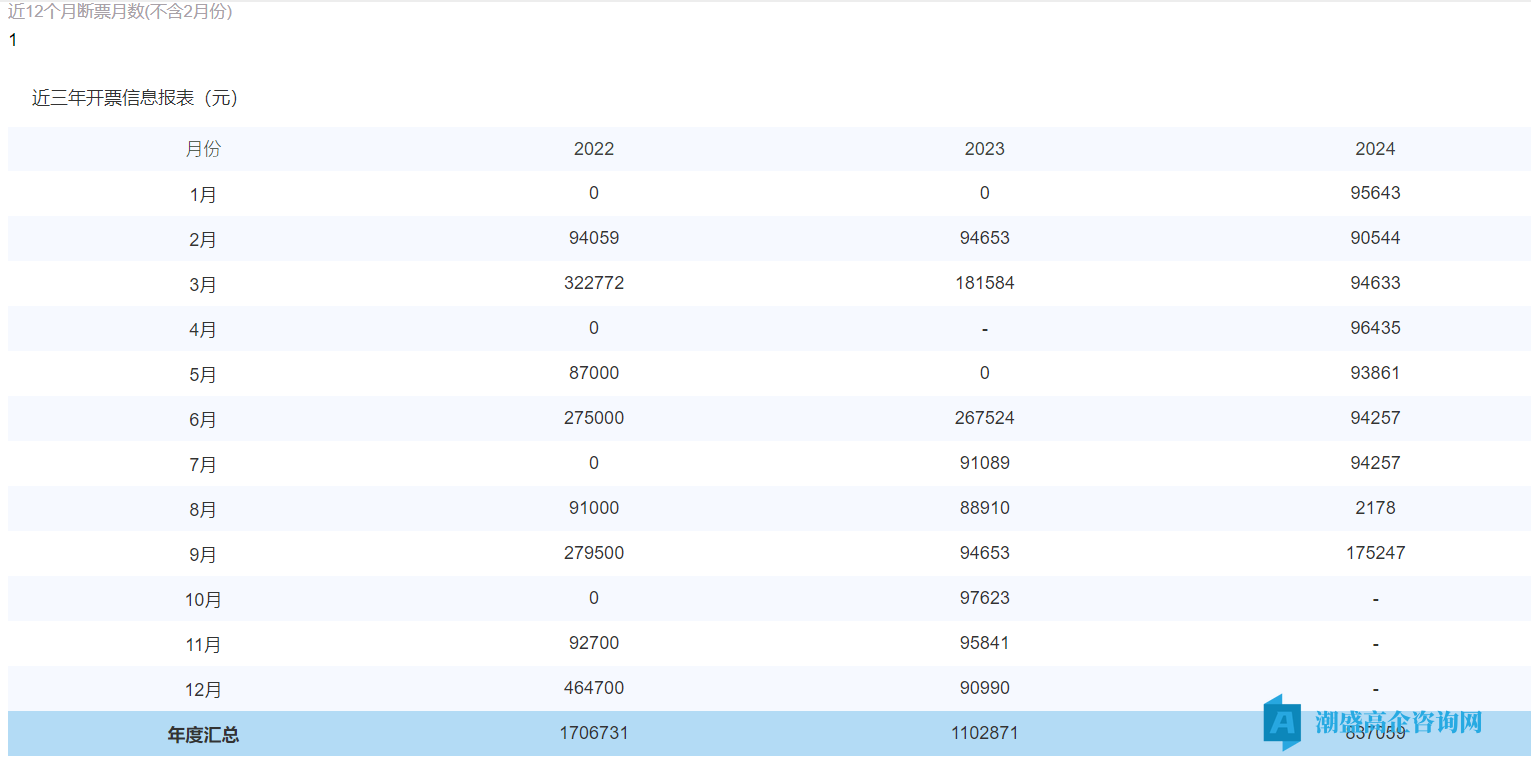The width and height of the screenshot is (1531, 757).
Task: Click the 年度汇总 summary row label
Action: pyautogui.click(x=203, y=734)
